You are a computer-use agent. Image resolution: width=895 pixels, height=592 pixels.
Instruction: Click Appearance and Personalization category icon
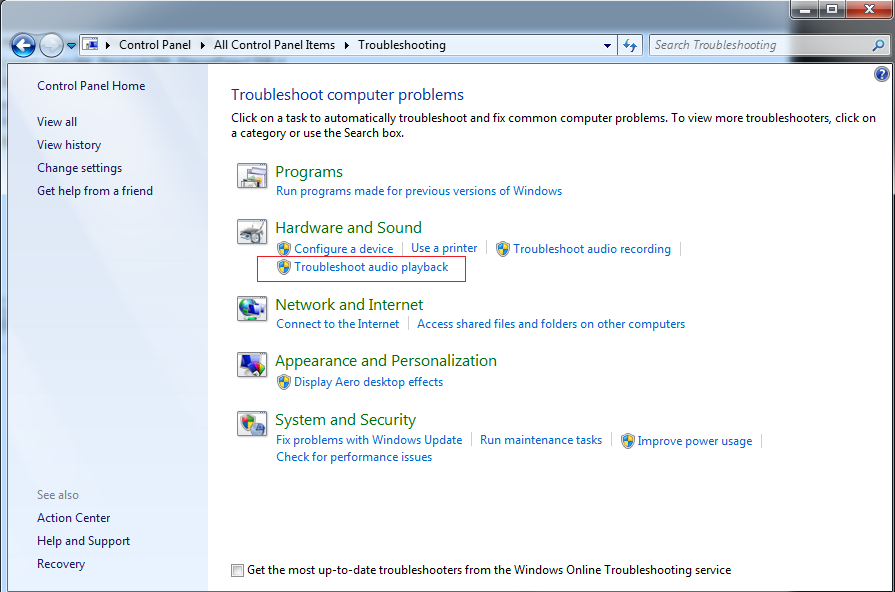(x=252, y=365)
